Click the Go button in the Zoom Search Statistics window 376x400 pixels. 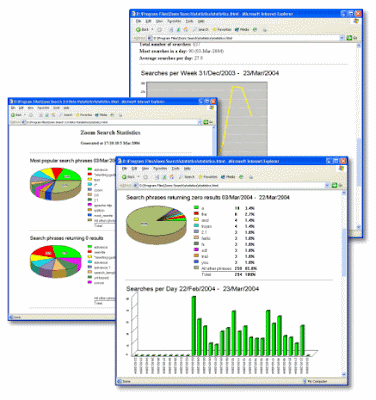(x=208, y=122)
